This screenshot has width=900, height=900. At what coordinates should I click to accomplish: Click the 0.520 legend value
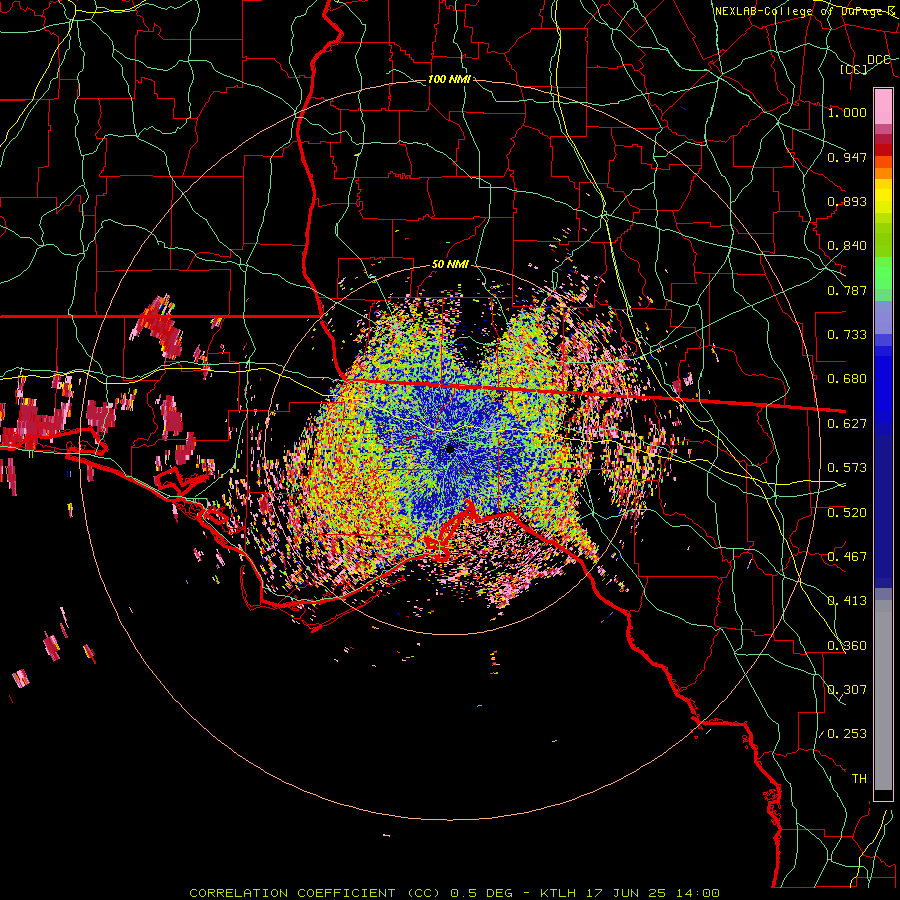847,513
